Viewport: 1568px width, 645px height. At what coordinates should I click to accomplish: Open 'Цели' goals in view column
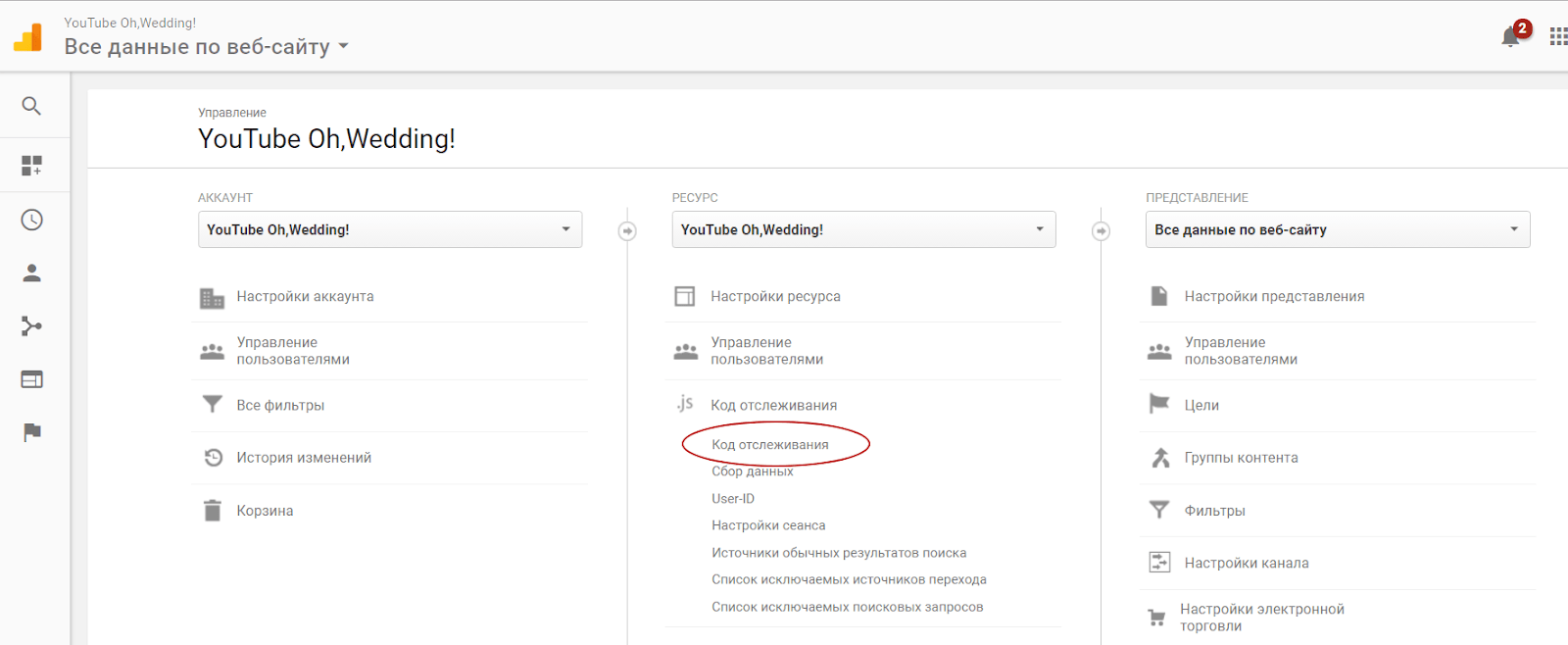(1201, 405)
